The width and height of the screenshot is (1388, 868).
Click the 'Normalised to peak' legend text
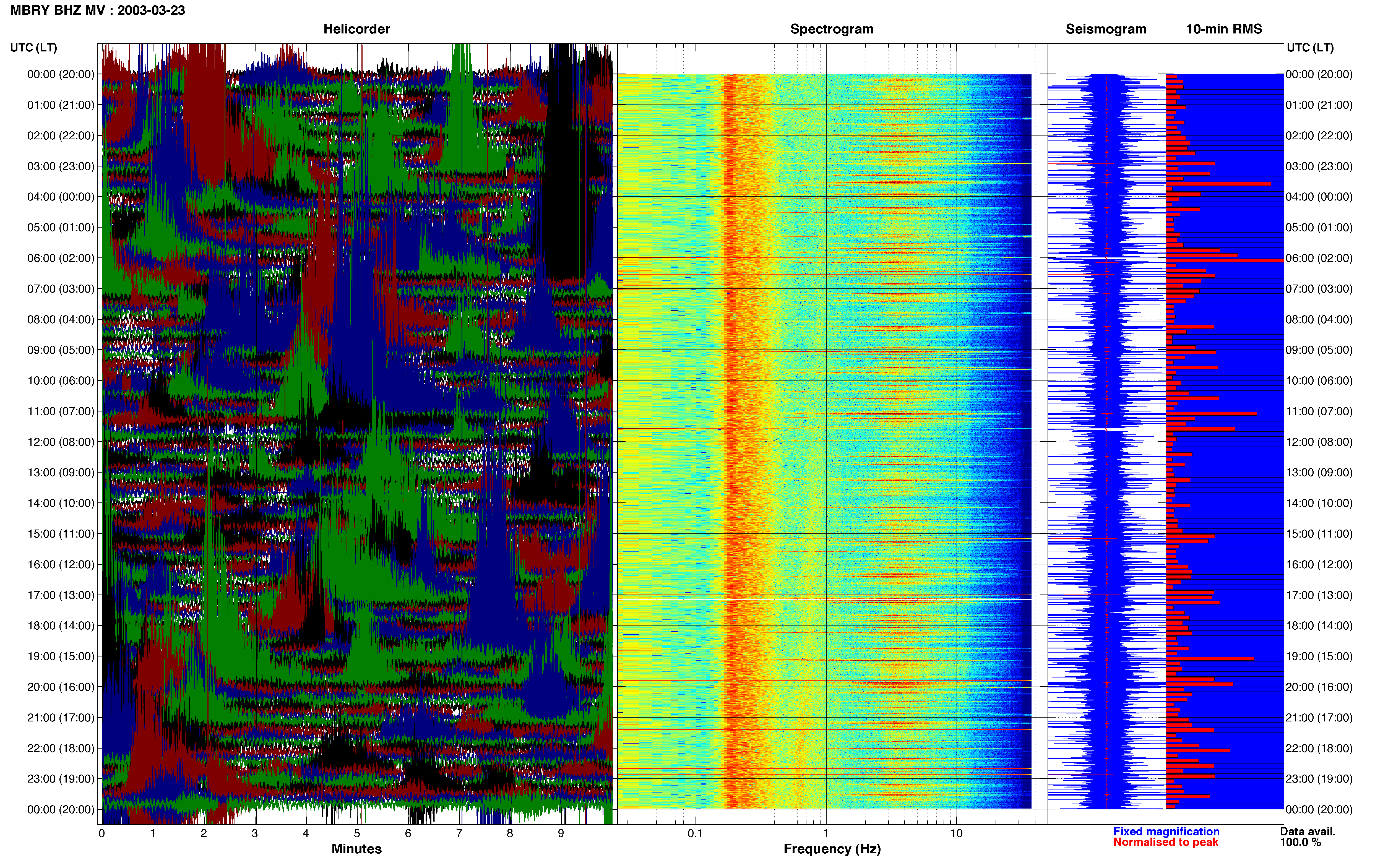pos(1165,842)
